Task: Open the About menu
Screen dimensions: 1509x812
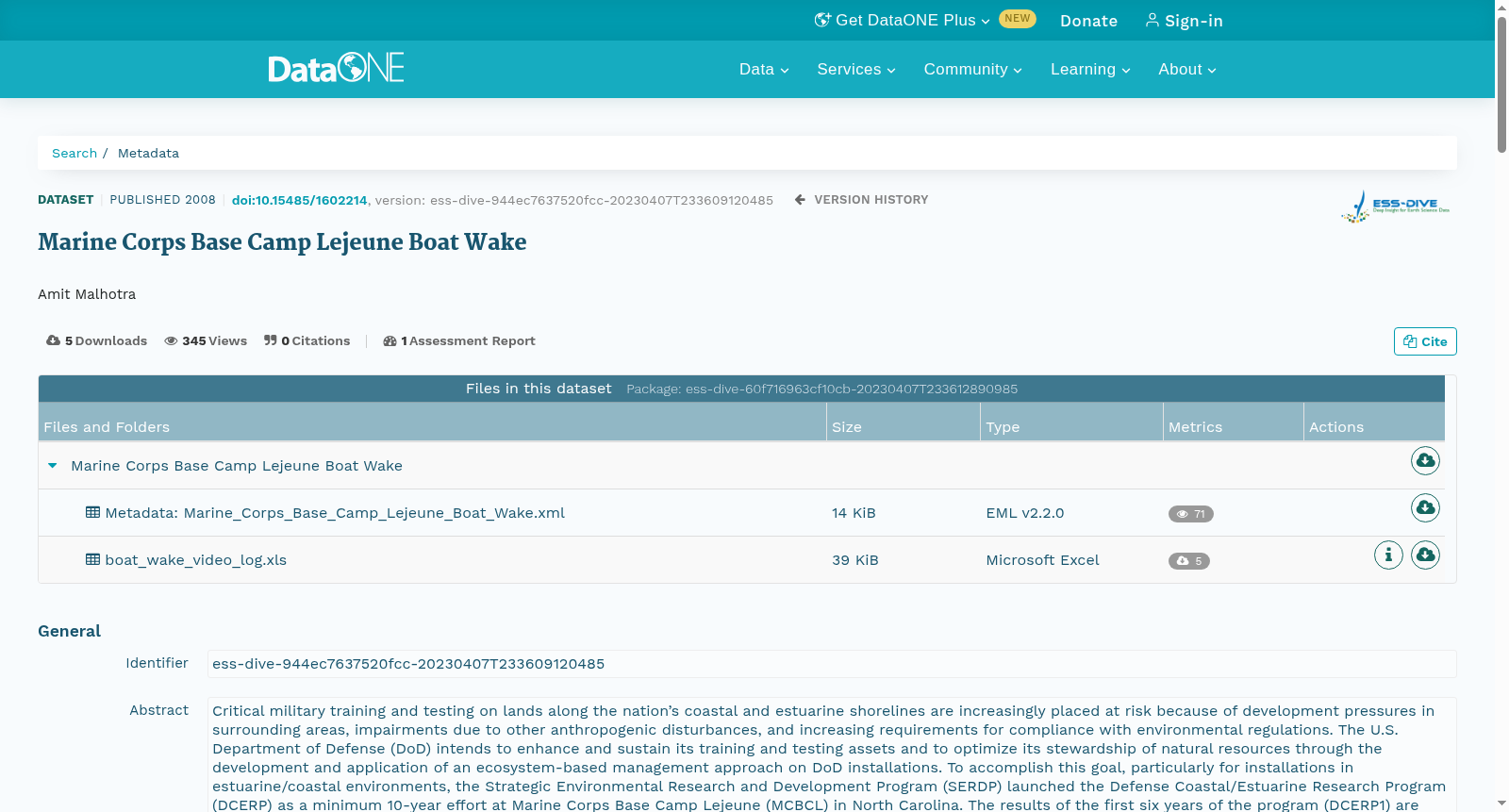Action: [x=1187, y=69]
